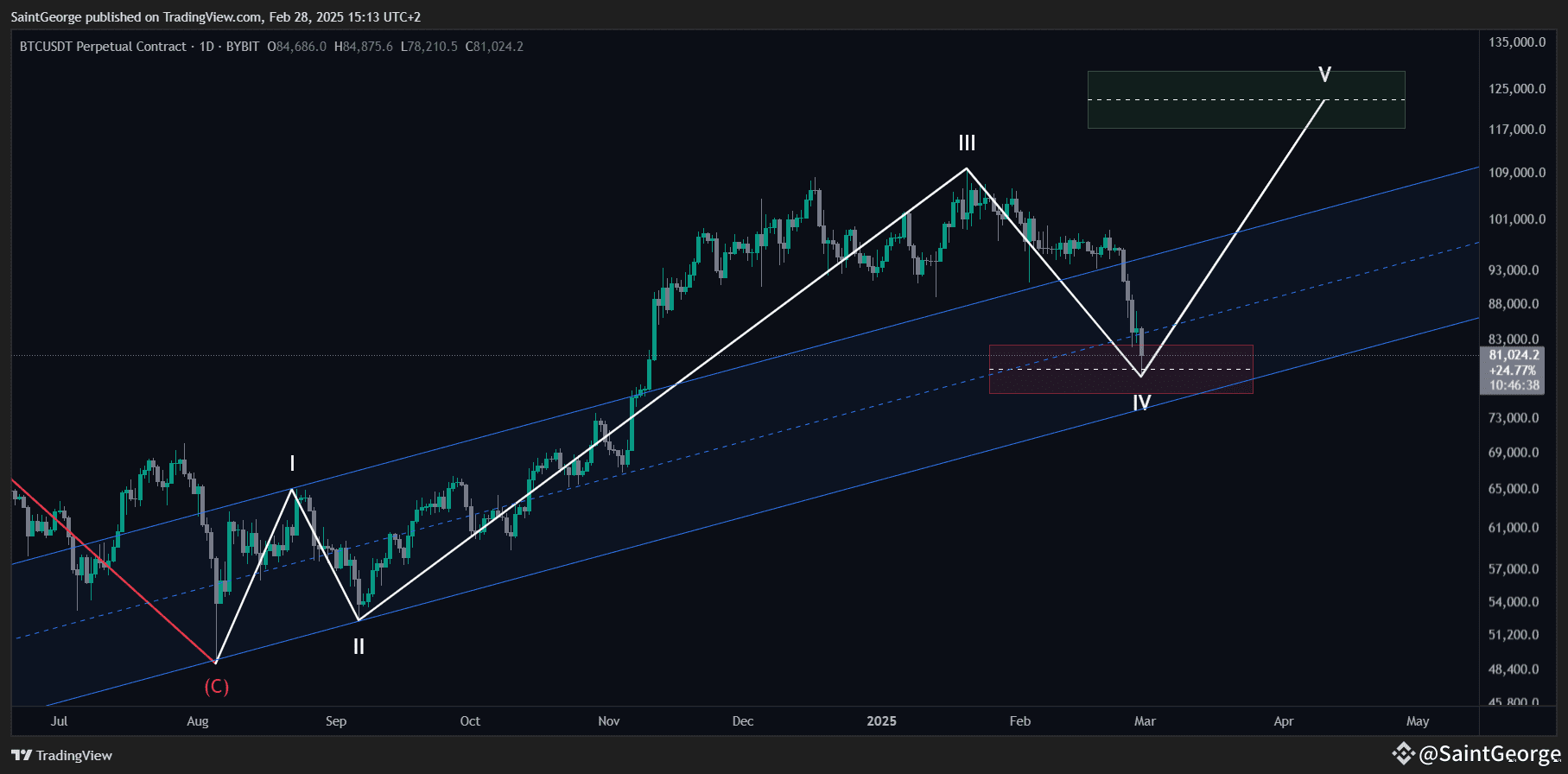The width and height of the screenshot is (1568, 774).
Task: Click the 117,000.0 price axis label
Action: click(1517, 130)
